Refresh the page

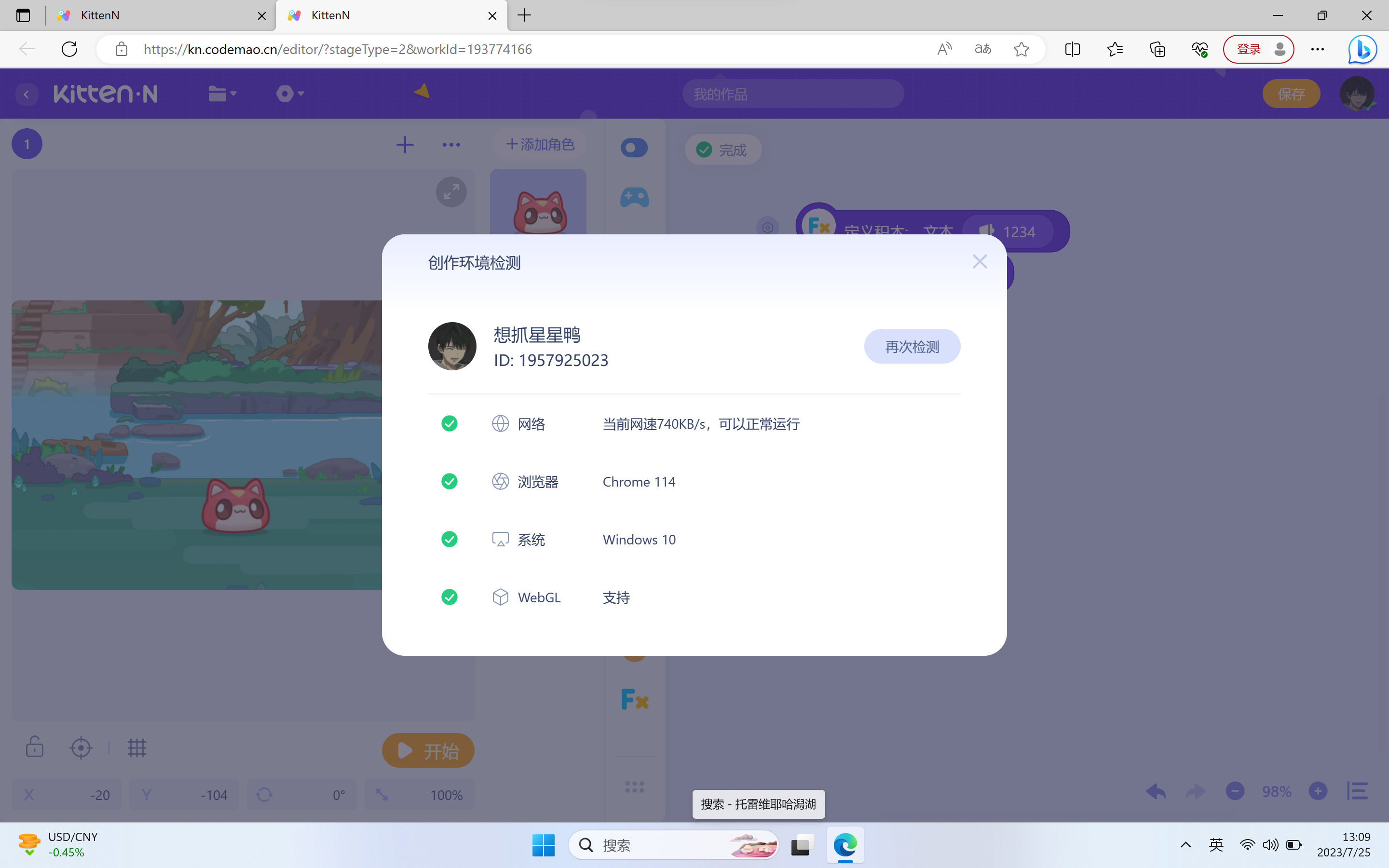(x=69, y=49)
